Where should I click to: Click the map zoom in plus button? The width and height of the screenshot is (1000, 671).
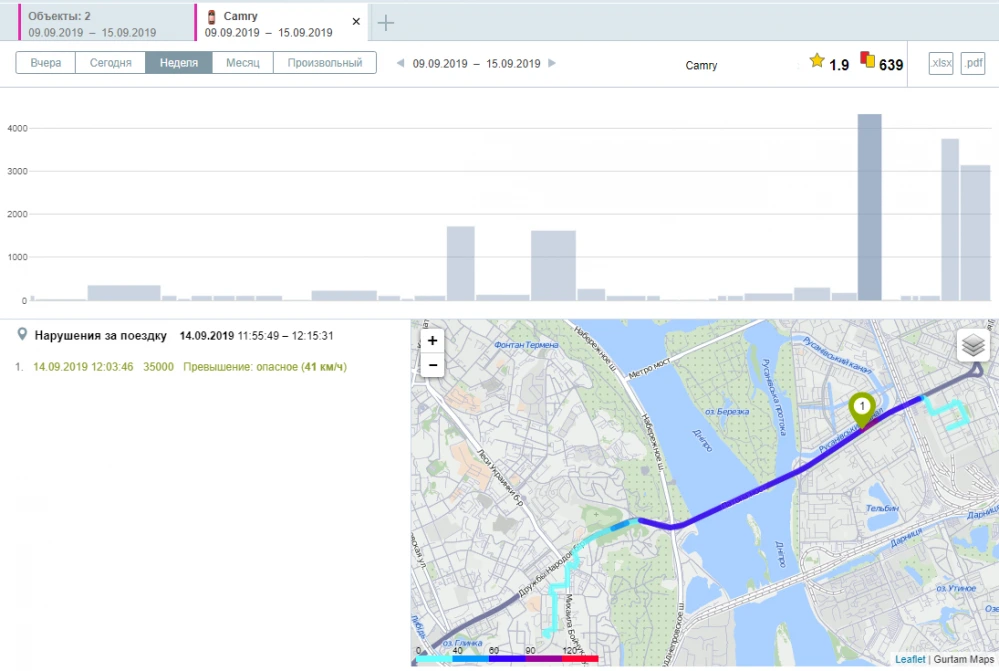[x=432, y=340]
